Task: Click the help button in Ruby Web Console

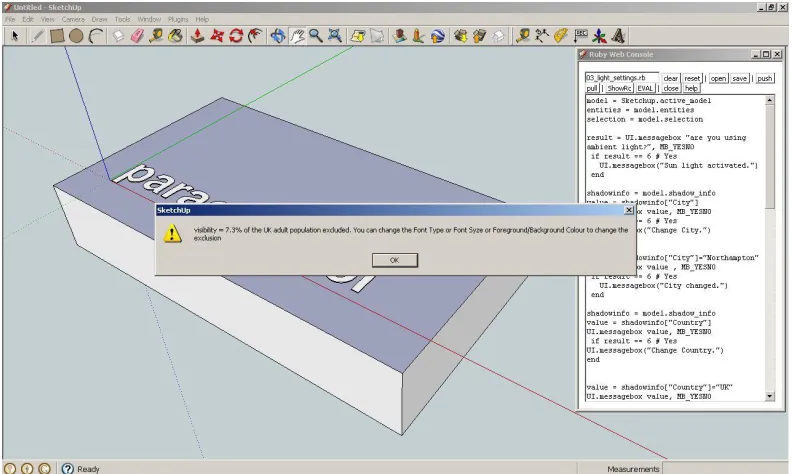Action: 691,88
